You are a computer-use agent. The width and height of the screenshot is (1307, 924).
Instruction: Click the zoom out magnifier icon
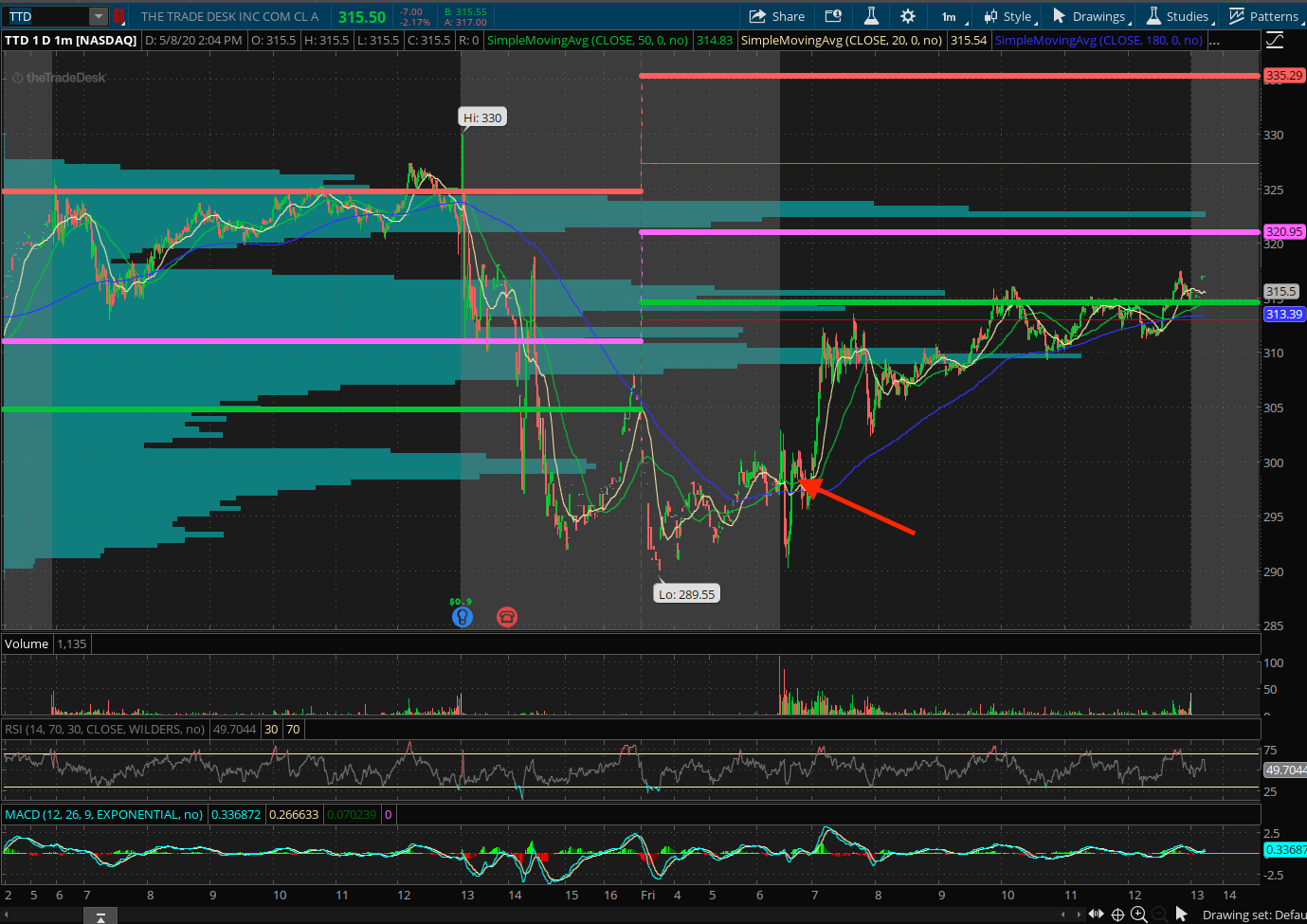pos(1159,915)
